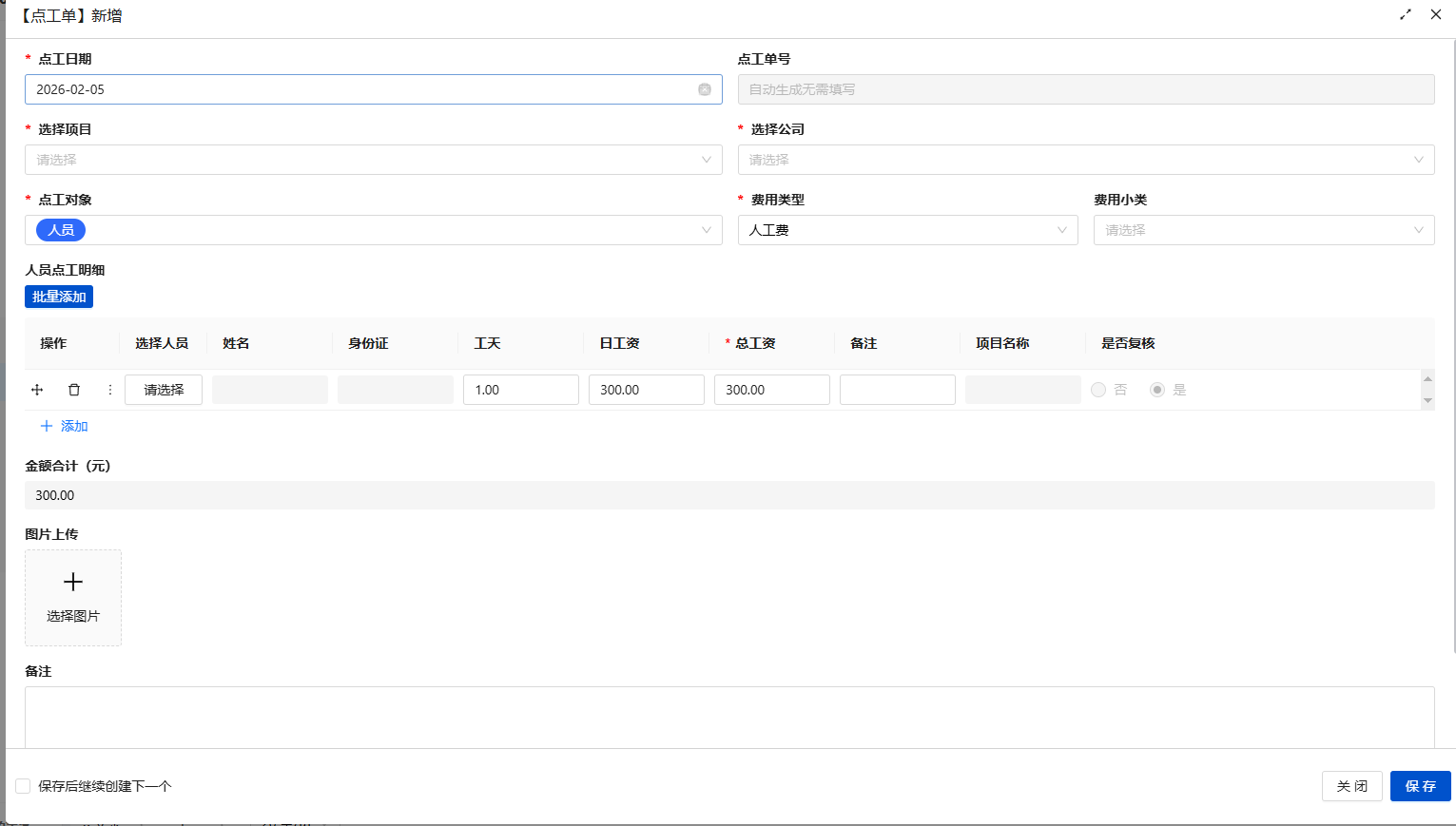Select 是 radio for 是否复核
This screenshot has height=826, width=1456.
coord(1157,390)
